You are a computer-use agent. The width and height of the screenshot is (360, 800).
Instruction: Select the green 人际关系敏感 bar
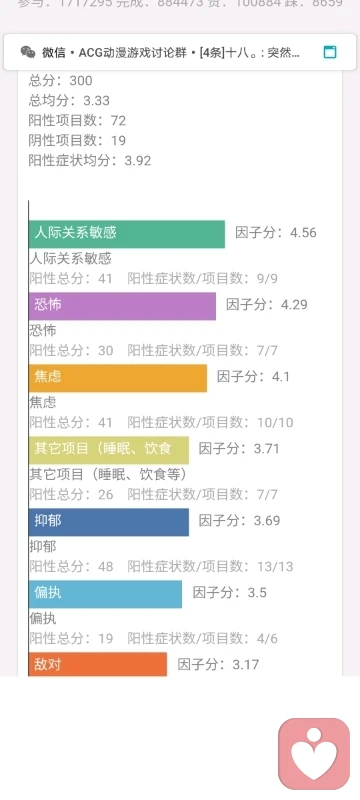pyautogui.click(x=126, y=234)
